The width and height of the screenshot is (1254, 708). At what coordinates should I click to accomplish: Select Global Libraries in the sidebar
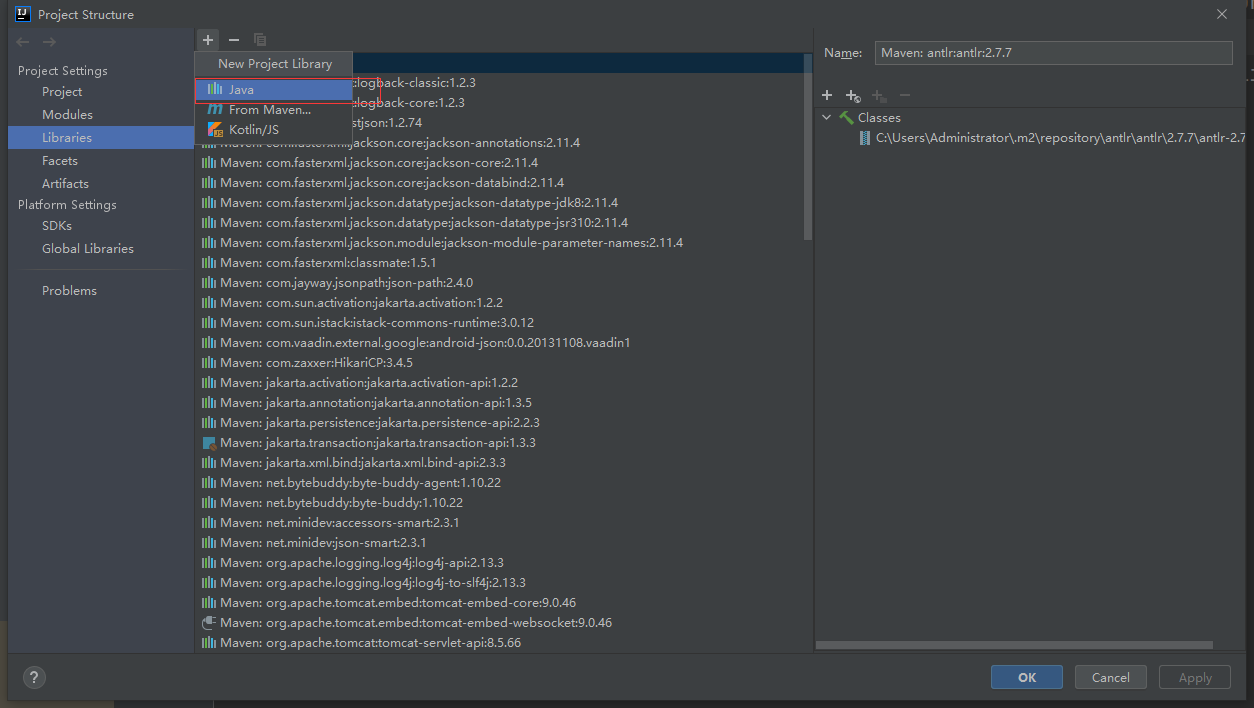(x=88, y=248)
